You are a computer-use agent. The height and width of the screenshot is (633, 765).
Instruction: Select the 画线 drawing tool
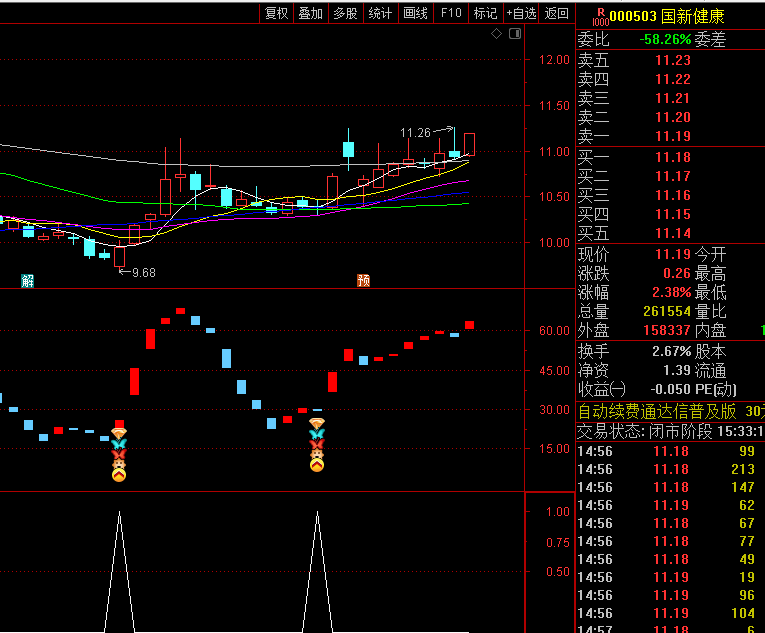tap(415, 13)
